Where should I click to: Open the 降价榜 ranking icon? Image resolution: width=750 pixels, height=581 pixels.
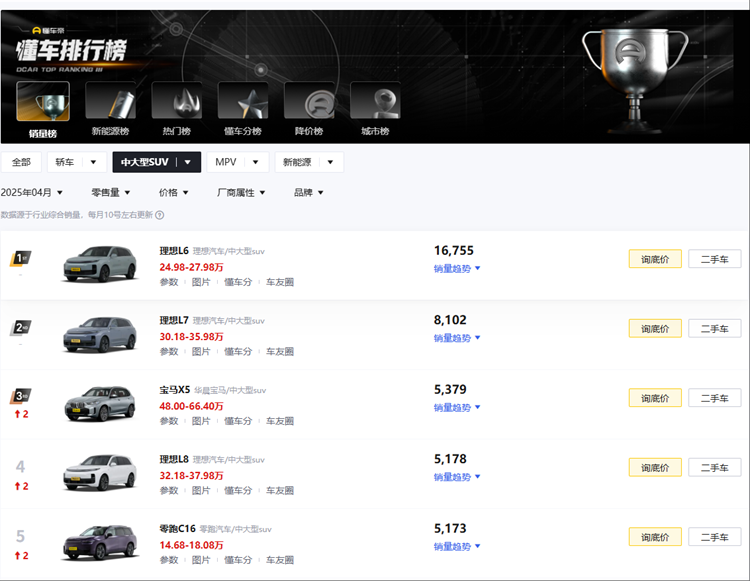point(309,100)
